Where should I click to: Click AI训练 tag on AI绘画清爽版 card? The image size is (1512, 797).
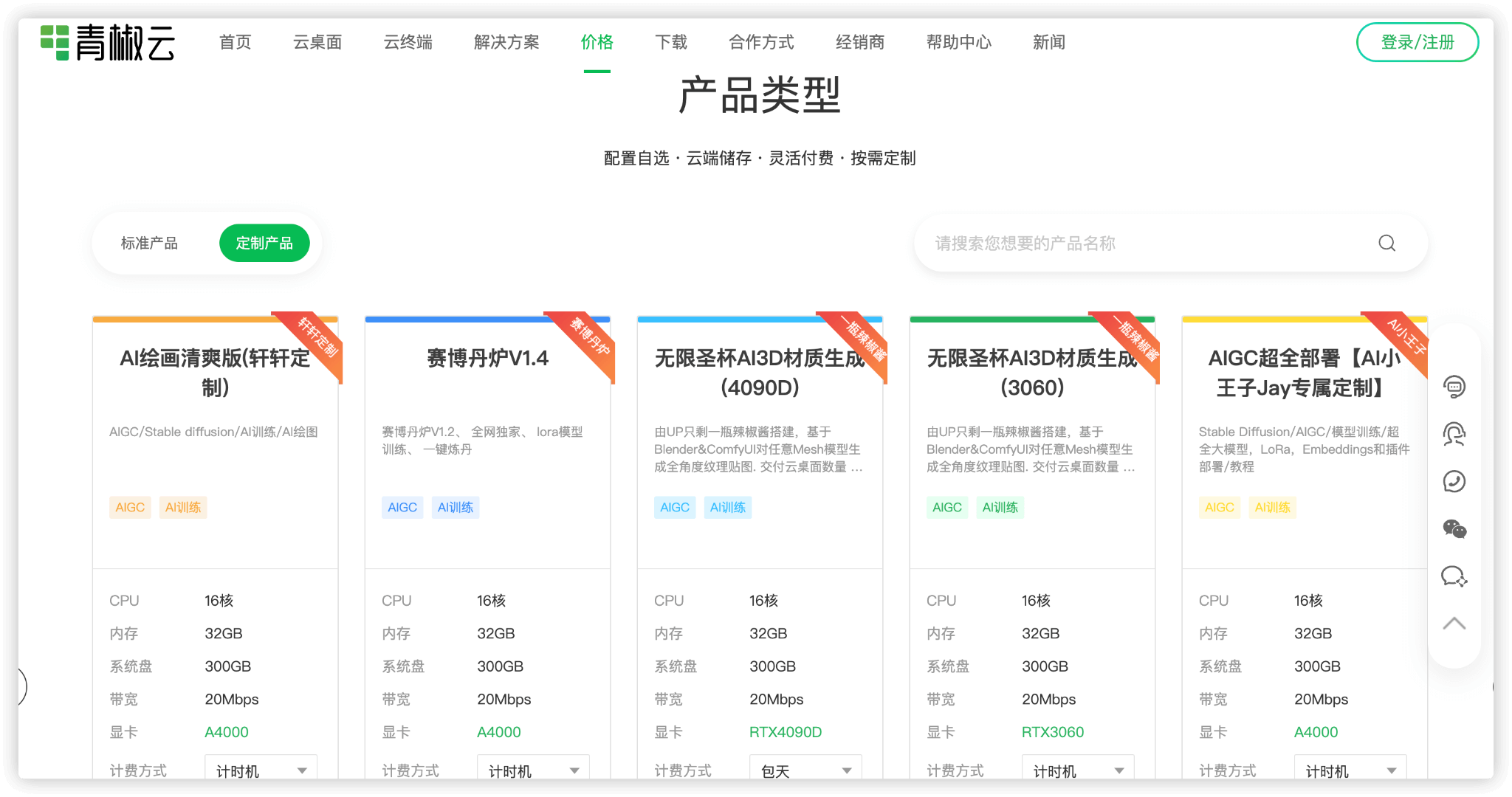pyautogui.click(x=183, y=507)
